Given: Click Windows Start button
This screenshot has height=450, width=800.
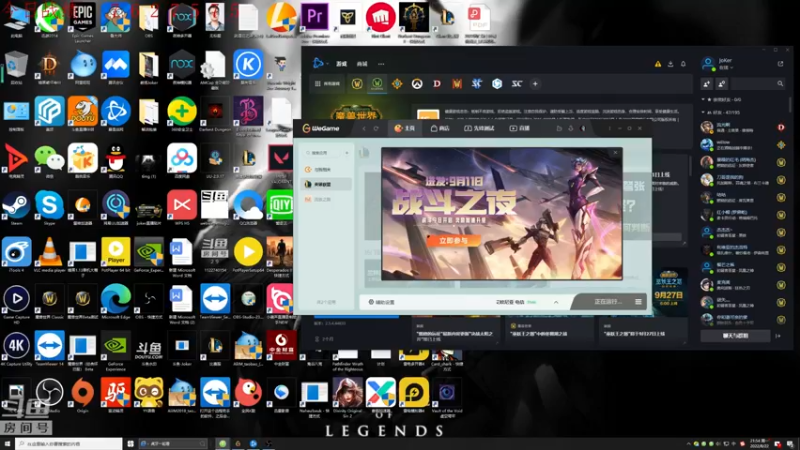Looking at the screenshot, I should coord(7,444).
